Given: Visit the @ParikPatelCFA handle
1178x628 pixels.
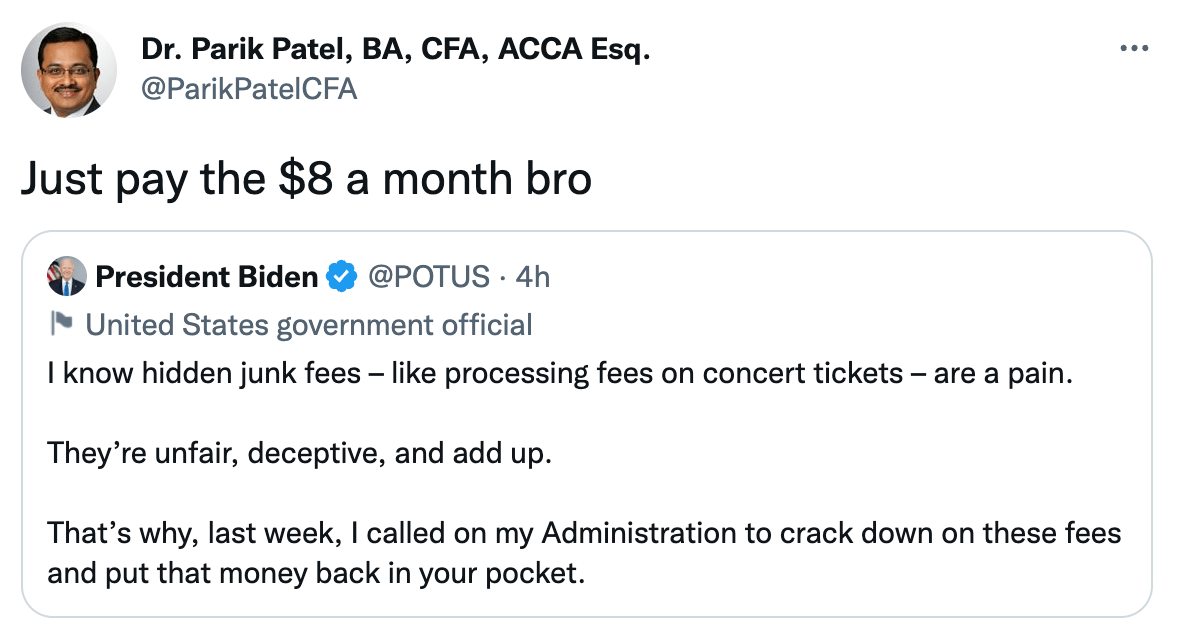Looking at the screenshot, I should [249, 89].
